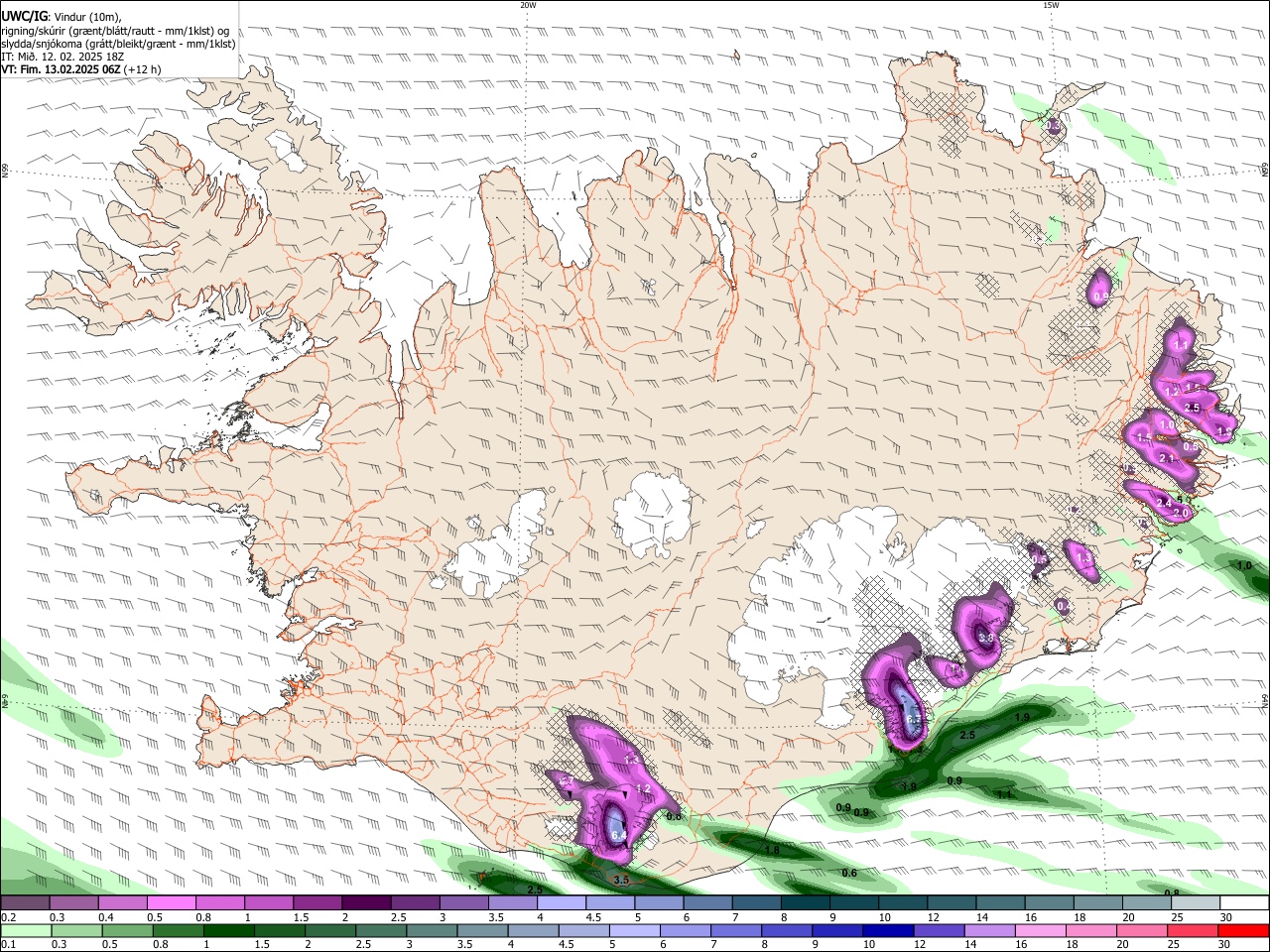Click the 2.1 snow value in east fjords
The image size is (1270, 952).
point(1166,458)
